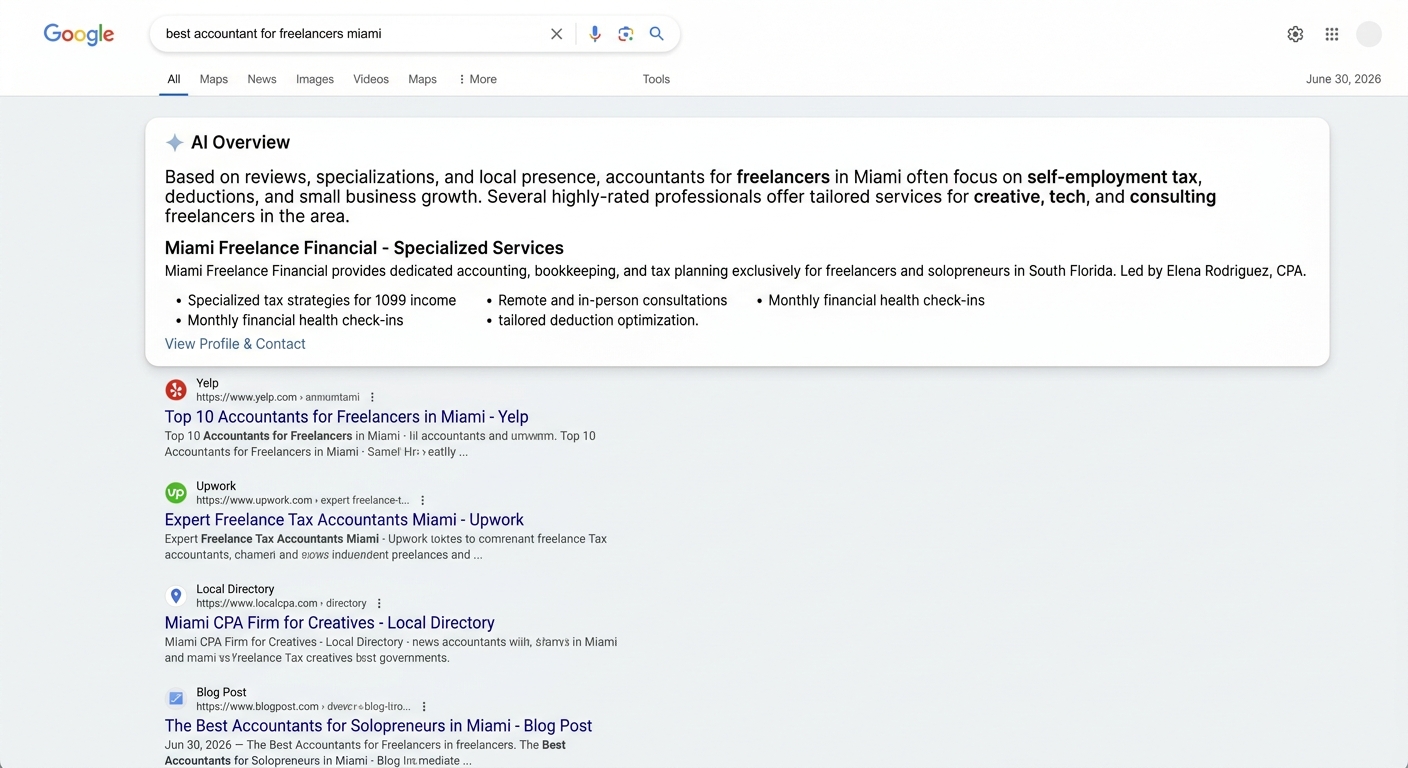Click the Local Directory pin favicon

(x=176, y=596)
